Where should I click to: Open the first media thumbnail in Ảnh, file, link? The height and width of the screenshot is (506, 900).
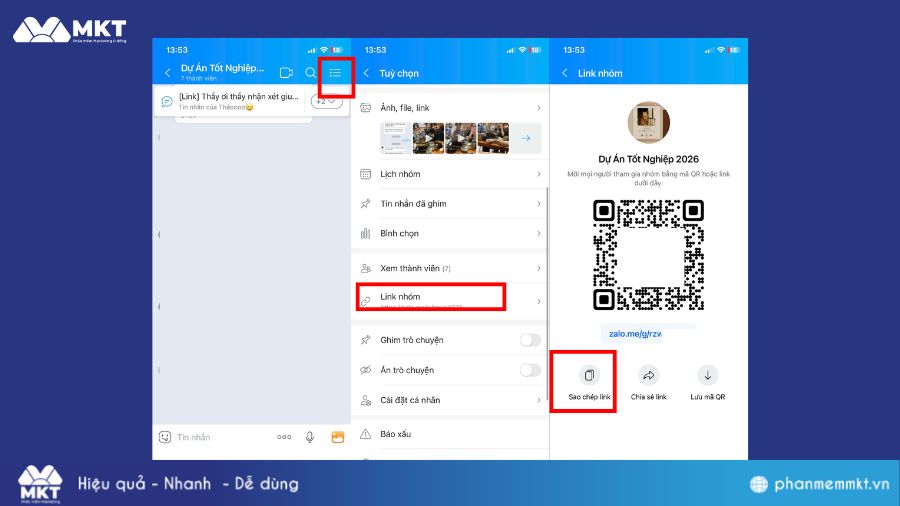(x=396, y=138)
